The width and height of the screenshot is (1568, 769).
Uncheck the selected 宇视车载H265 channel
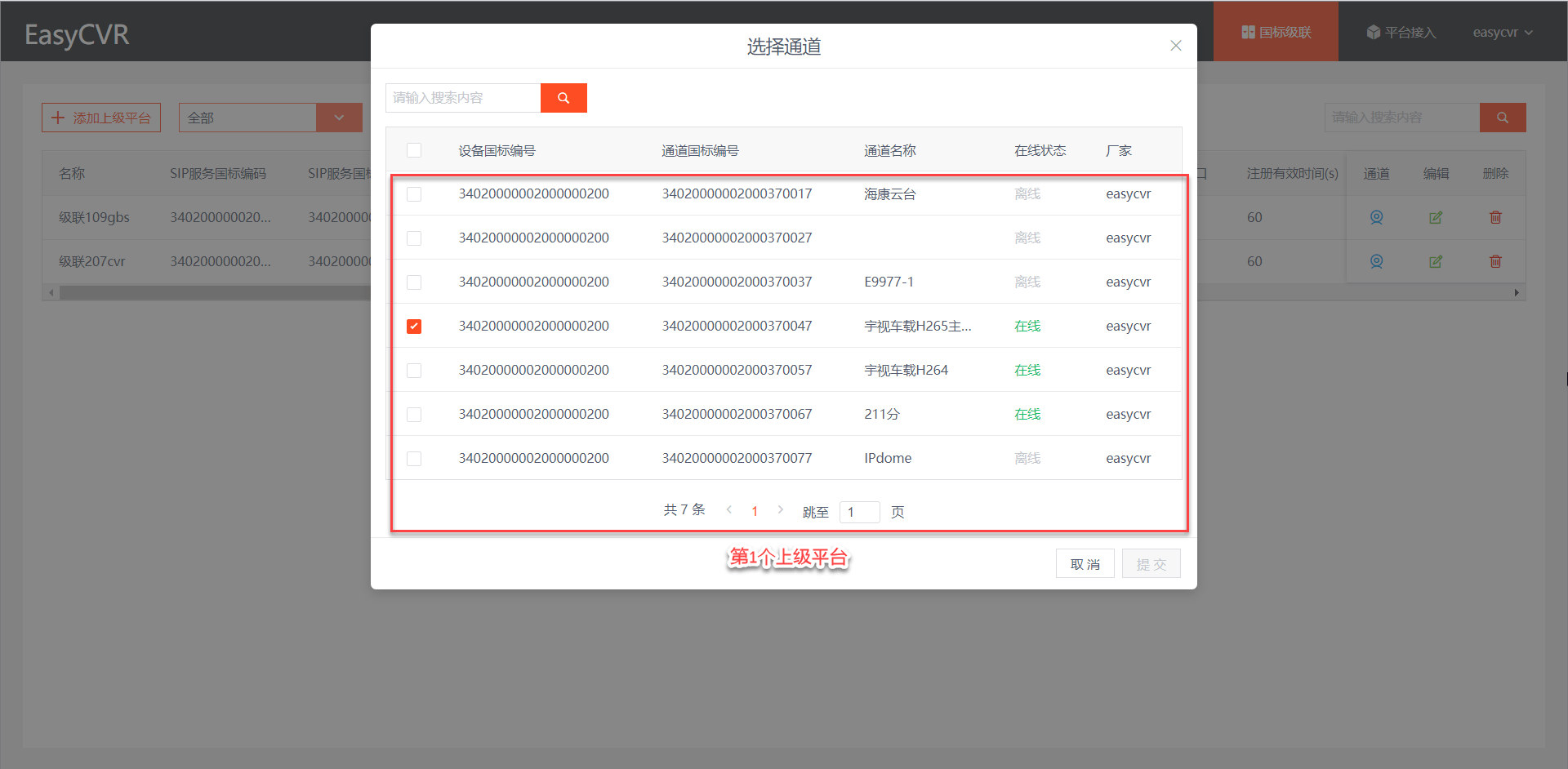point(414,326)
